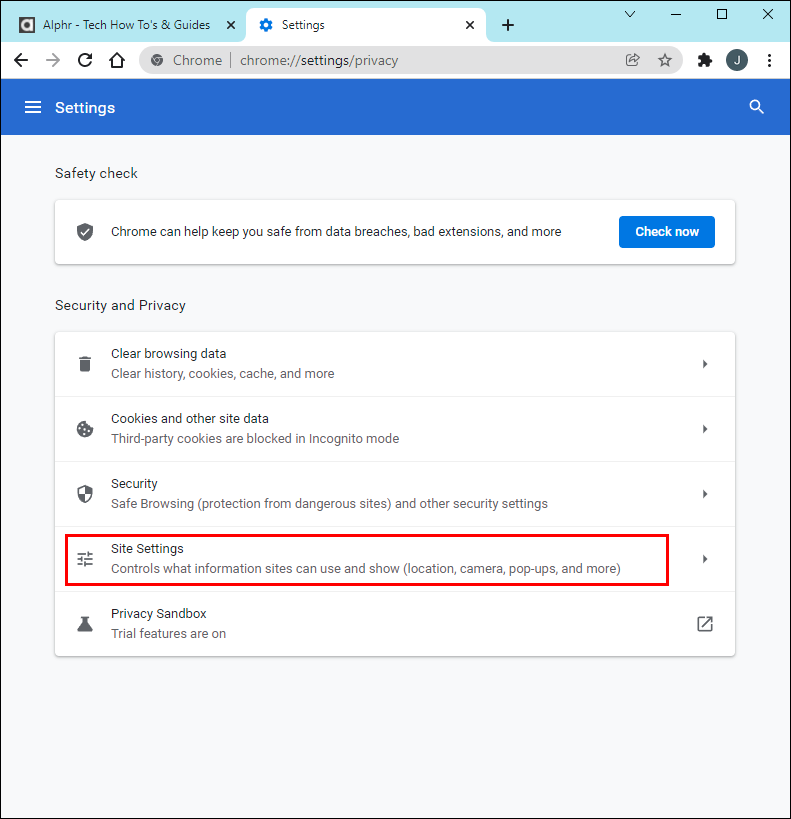Click the reload page icon

(x=85, y=60)
